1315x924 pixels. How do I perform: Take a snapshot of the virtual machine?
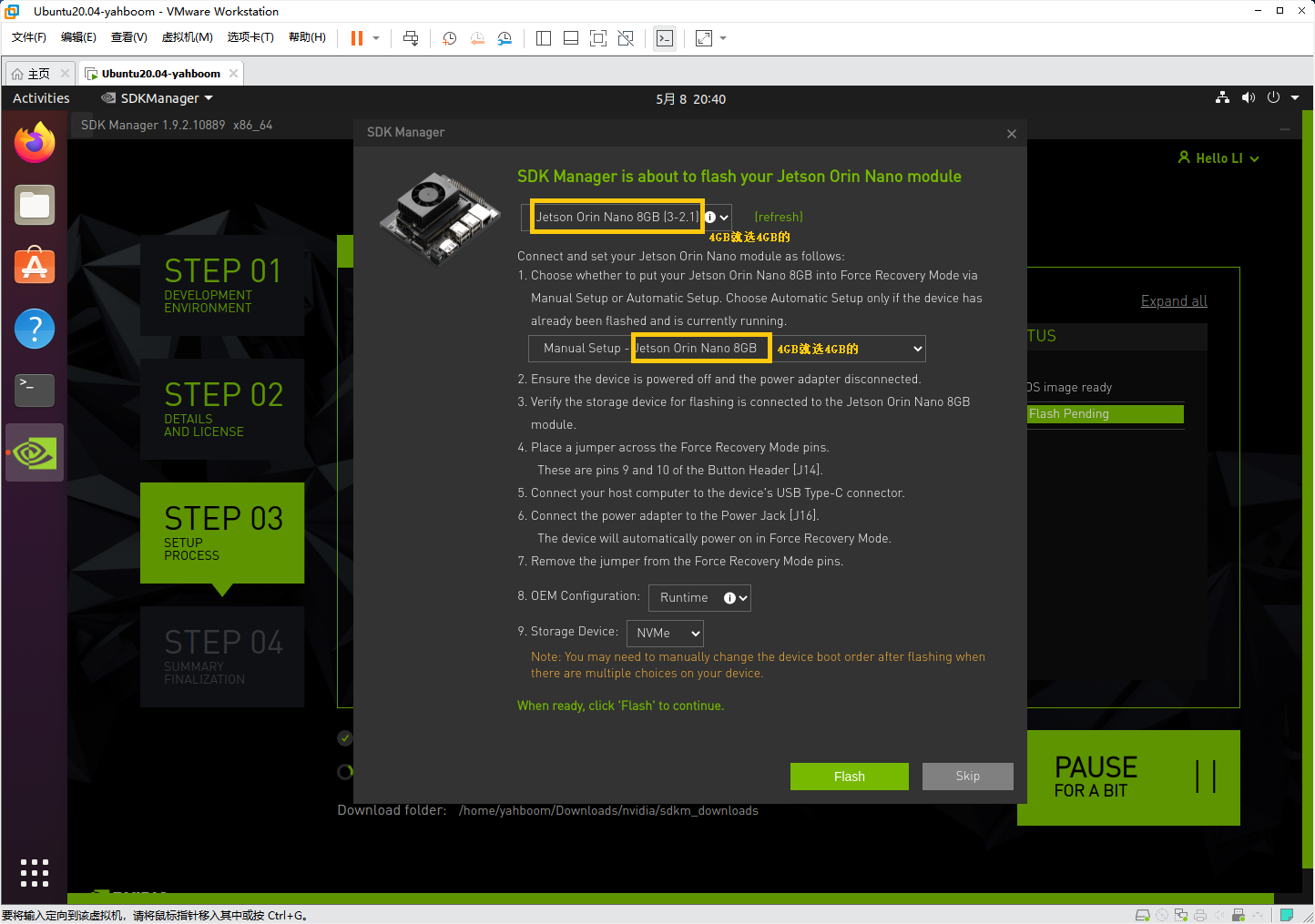449,38
